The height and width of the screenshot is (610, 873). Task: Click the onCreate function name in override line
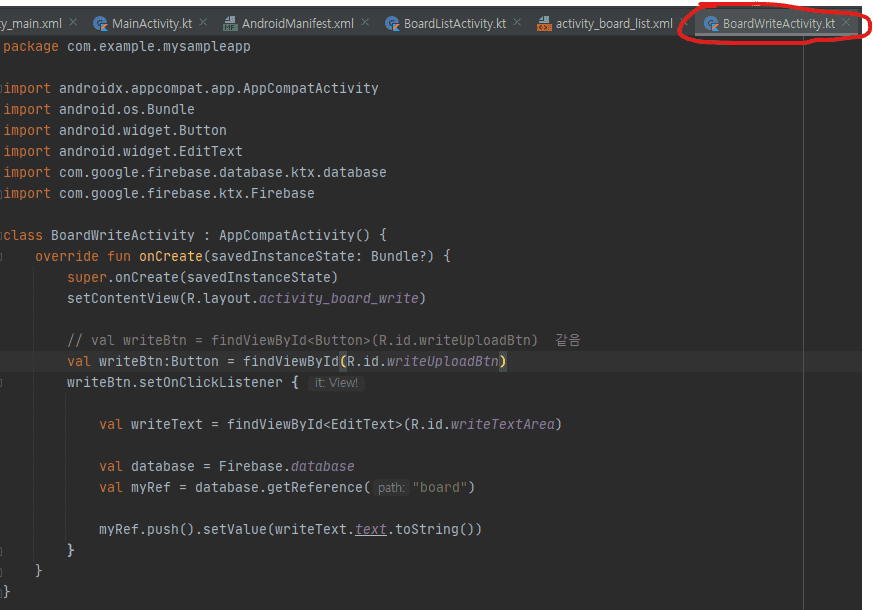point(171,257)
